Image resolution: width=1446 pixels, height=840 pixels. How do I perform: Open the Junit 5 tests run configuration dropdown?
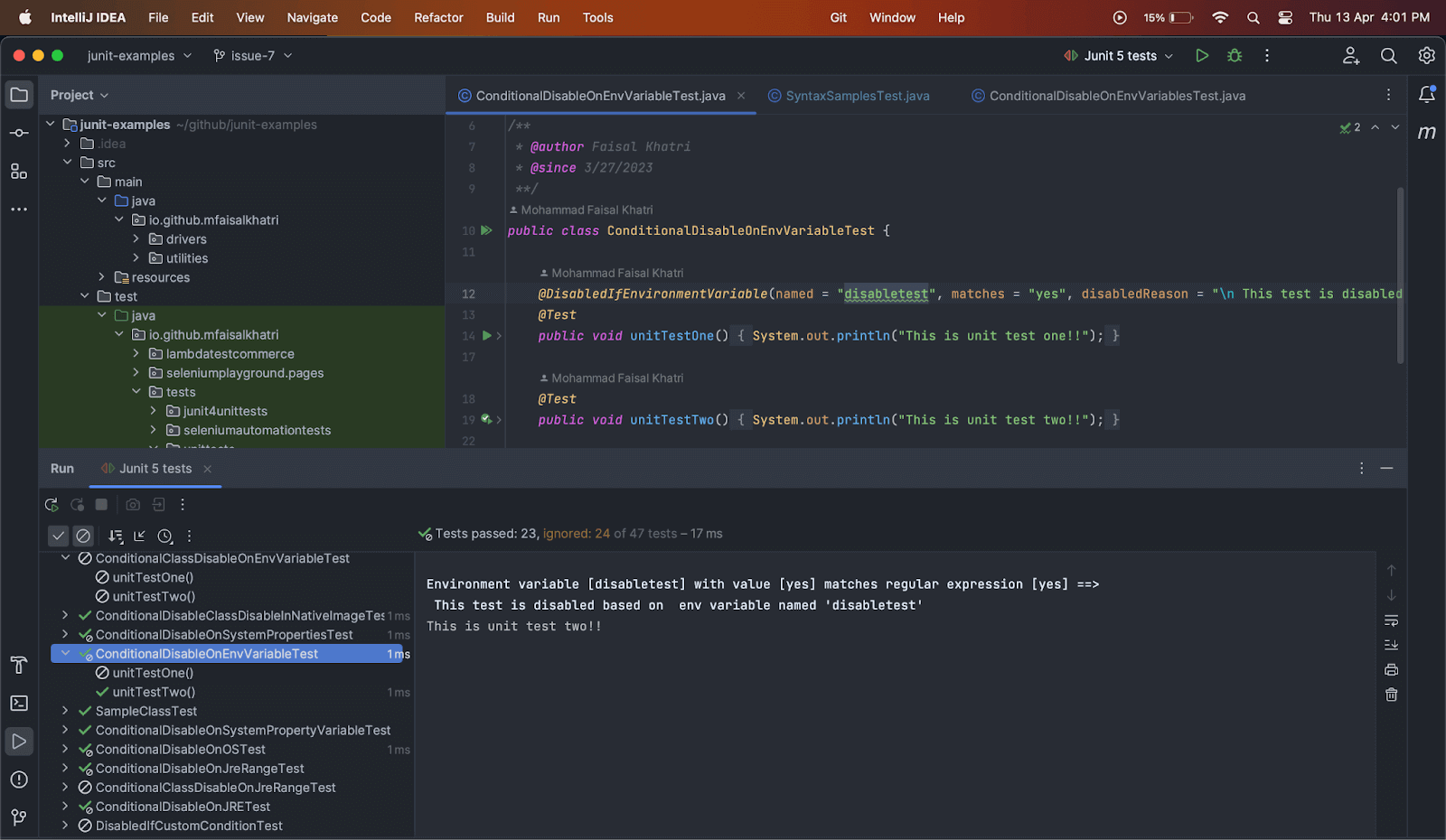[1121, 56]
